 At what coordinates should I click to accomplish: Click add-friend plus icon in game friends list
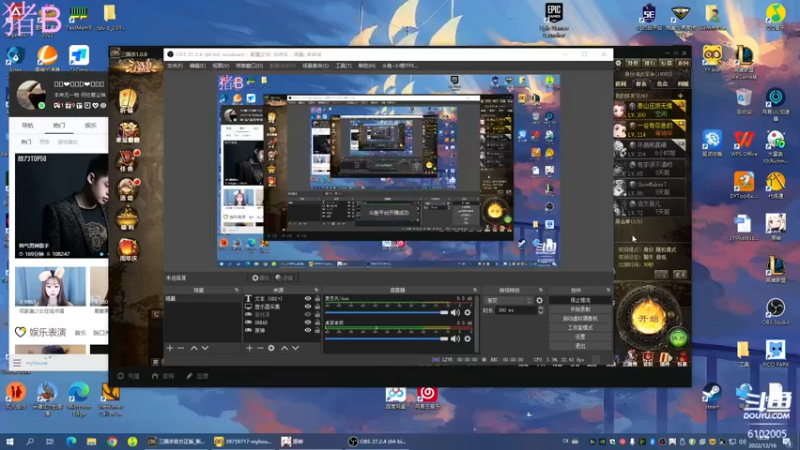680,95
